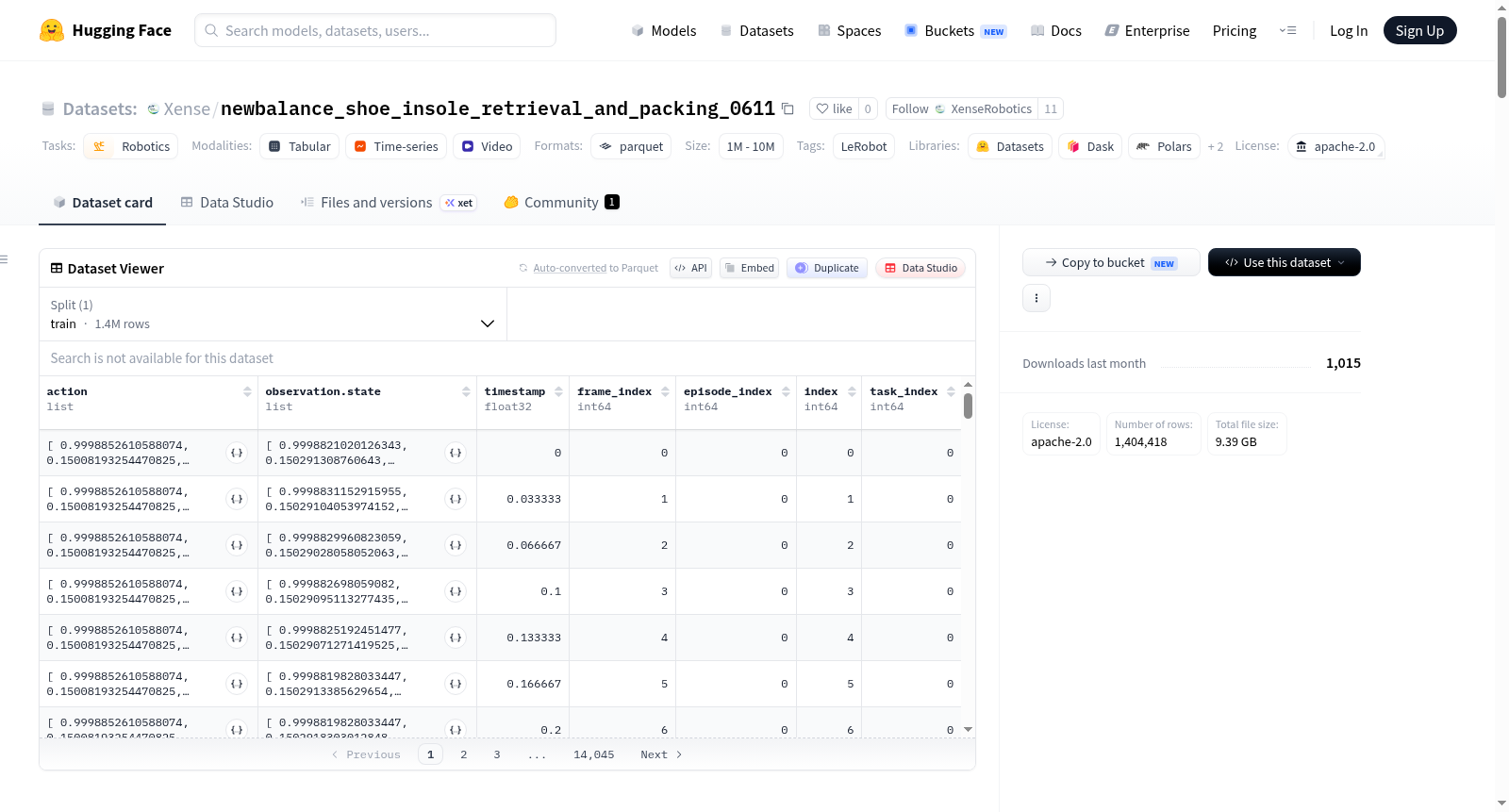
Task: Sort by the observation.state column
Action: (x=466, y=391)
